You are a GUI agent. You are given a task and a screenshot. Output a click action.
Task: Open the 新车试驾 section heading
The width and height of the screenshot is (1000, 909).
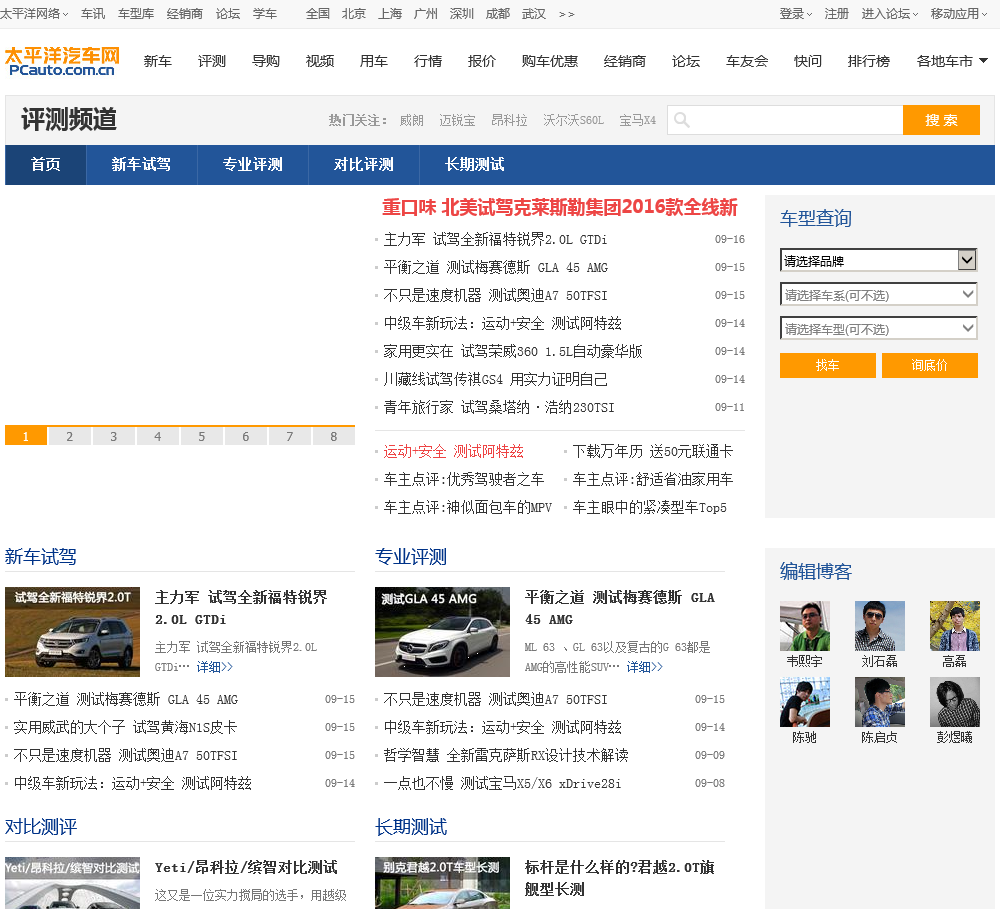coord(41,557)
